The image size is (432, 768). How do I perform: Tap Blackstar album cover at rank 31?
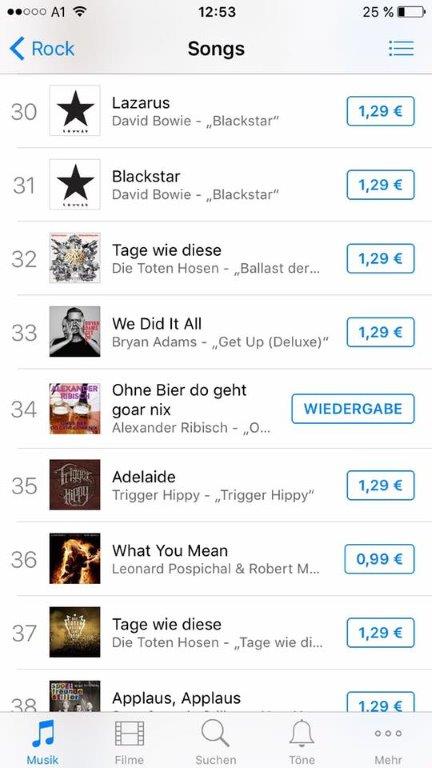(x=75, y=184)
